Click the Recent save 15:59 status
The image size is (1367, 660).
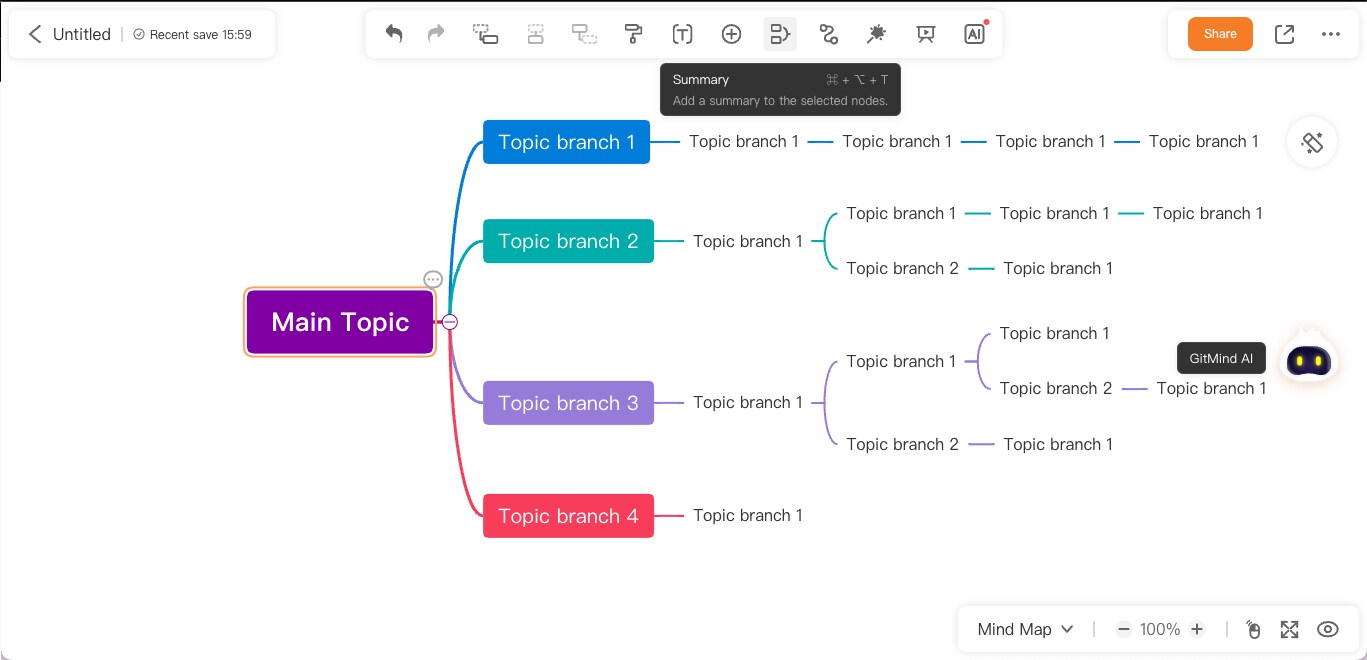[192, 34]
